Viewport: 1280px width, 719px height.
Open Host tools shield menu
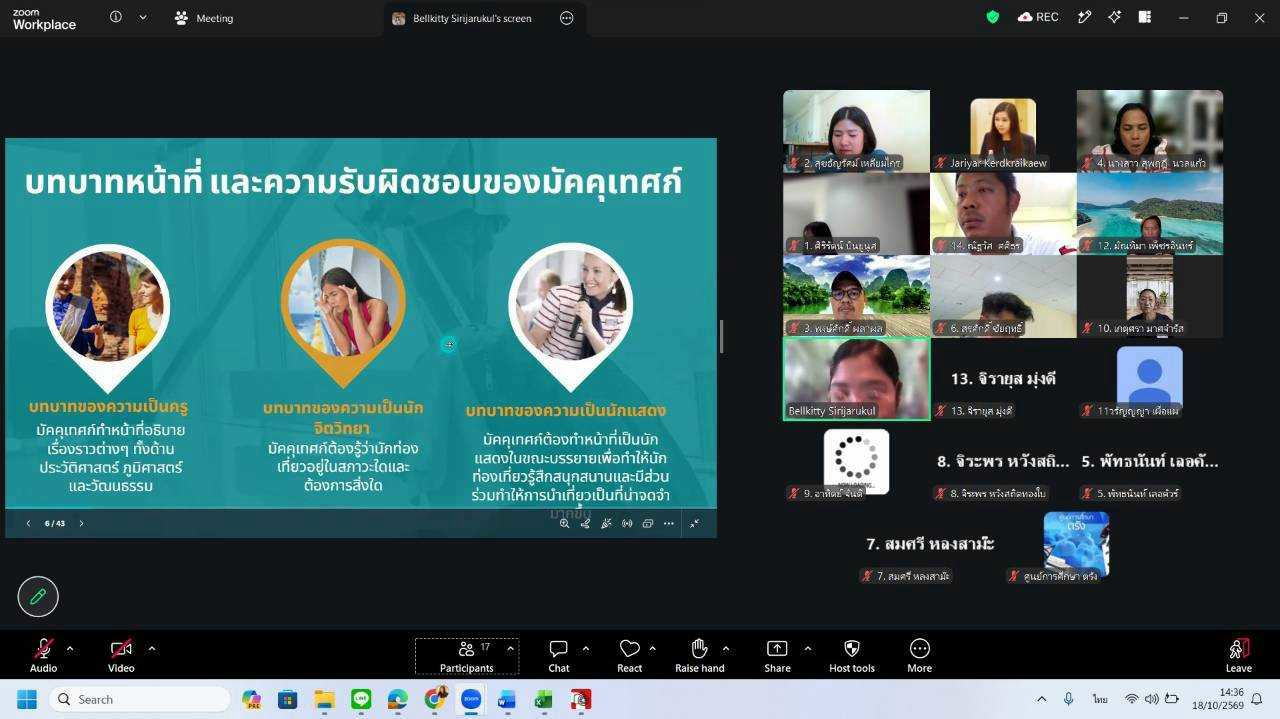pos(852,655)
